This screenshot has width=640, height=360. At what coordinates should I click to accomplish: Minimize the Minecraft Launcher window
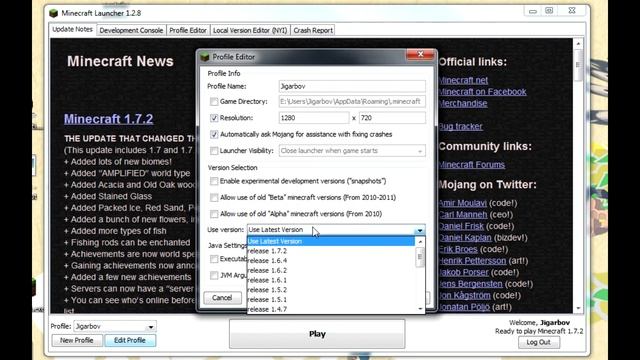(533, 11)
